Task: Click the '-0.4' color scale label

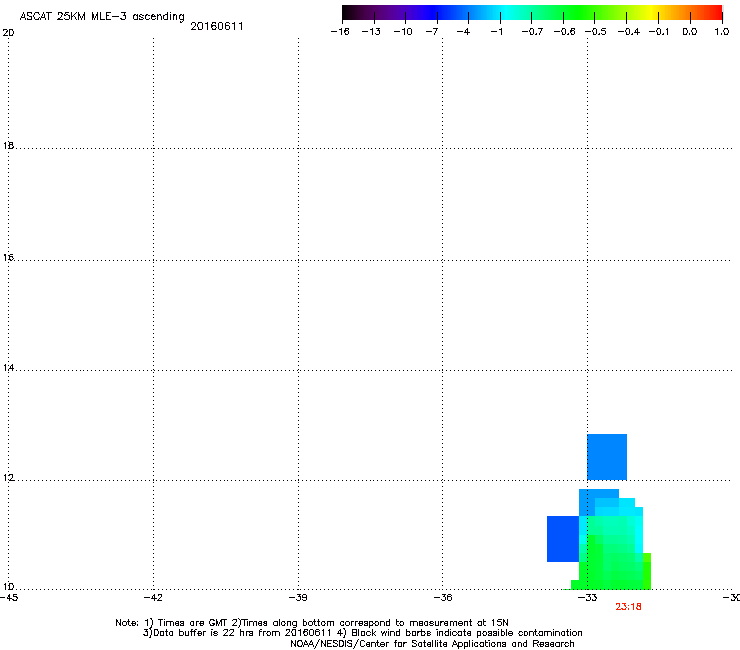Action: tap(629, 32)
